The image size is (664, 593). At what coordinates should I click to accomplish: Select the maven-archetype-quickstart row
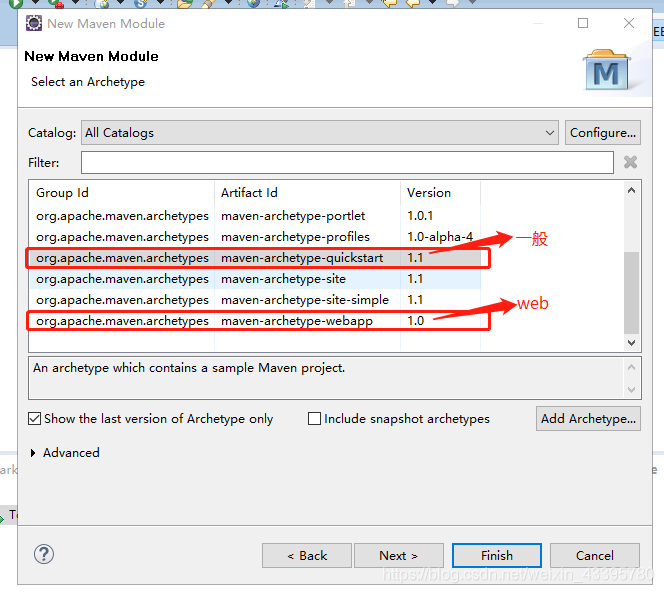[x=255, y=258]
